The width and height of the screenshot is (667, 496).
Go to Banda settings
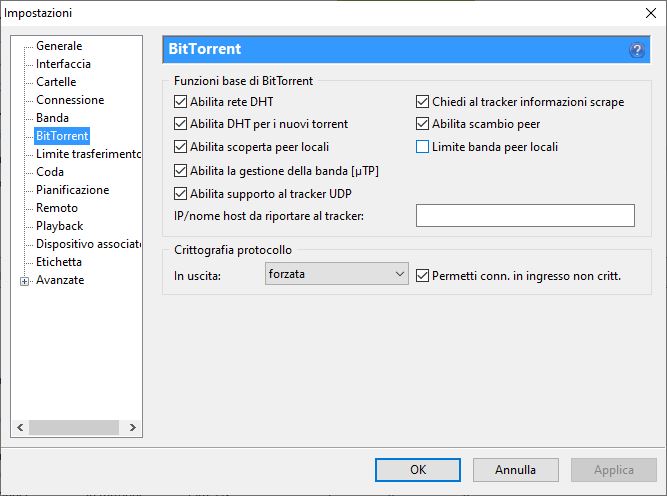point(52,118)
